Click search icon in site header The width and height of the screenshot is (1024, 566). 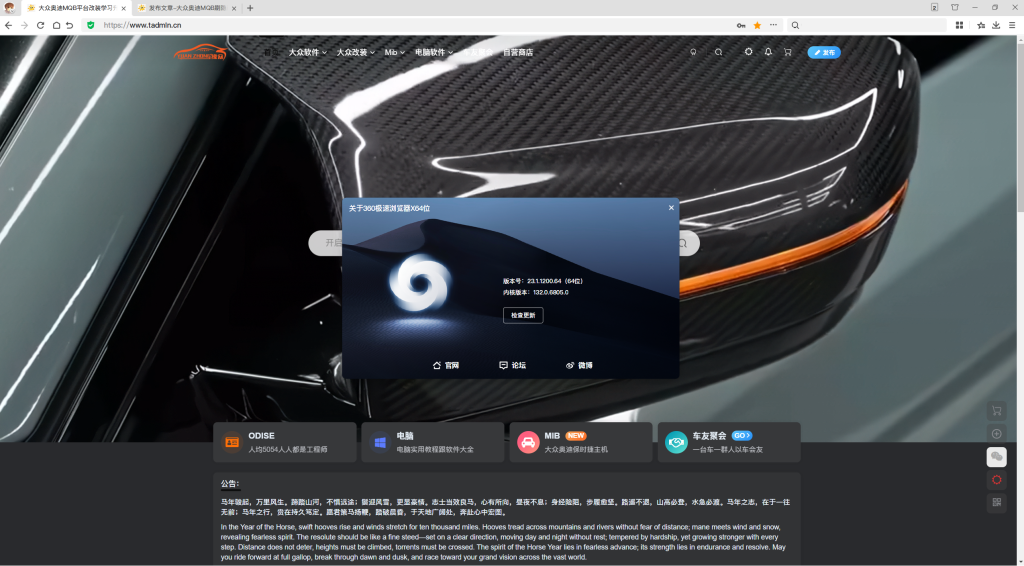point(718,52)
